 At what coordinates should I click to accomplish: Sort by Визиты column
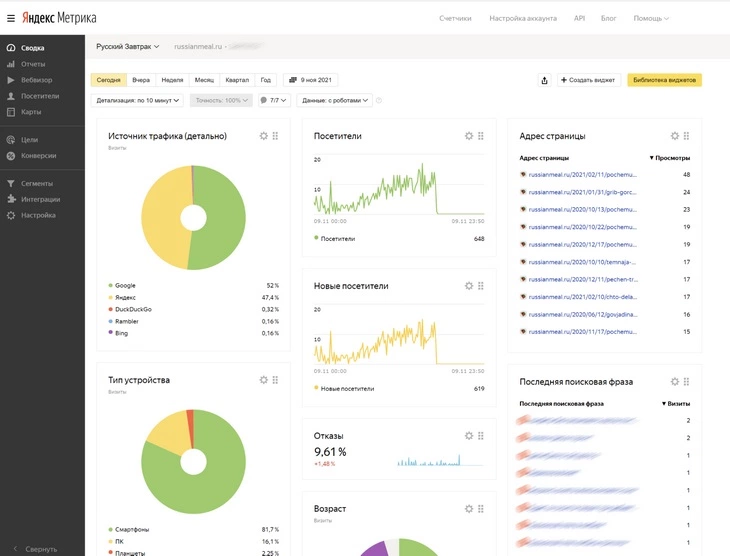(676, 404)
